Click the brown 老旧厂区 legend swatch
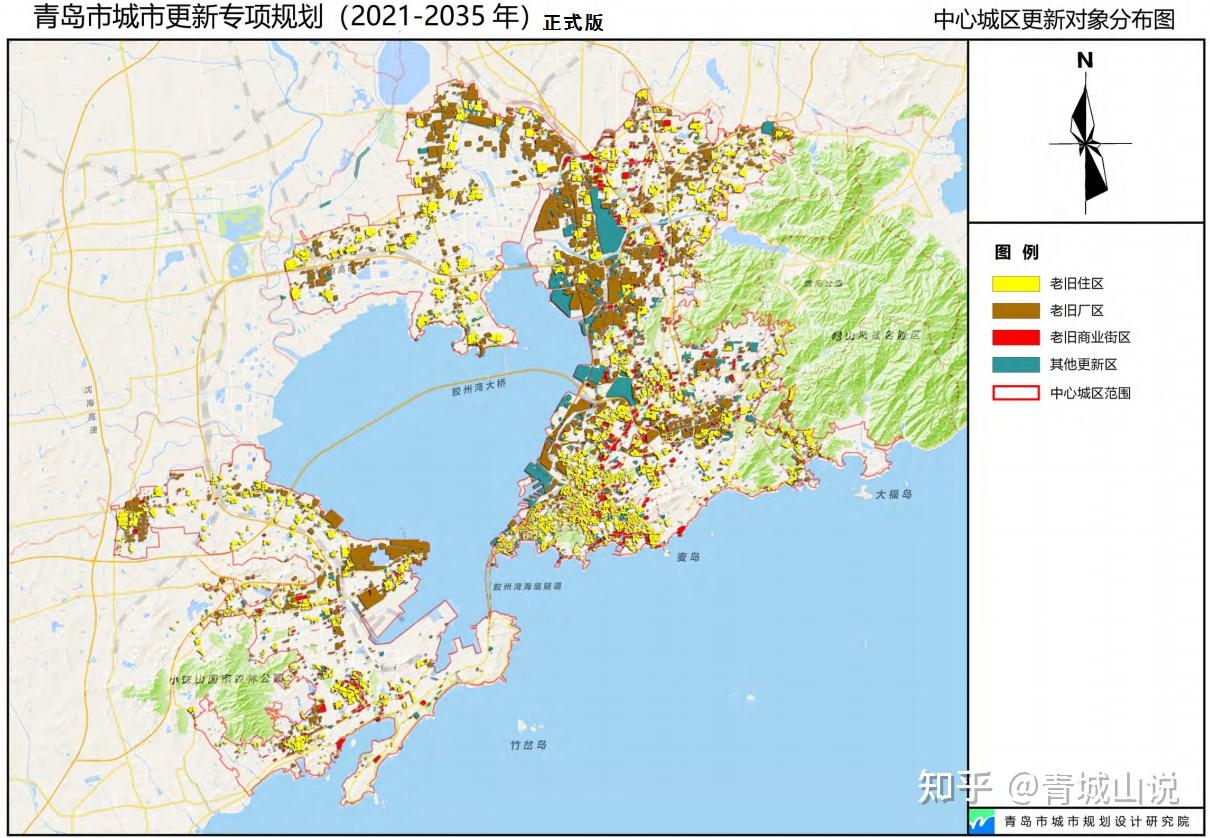Screen dimensions: 1210x838 coord(1017,311)
